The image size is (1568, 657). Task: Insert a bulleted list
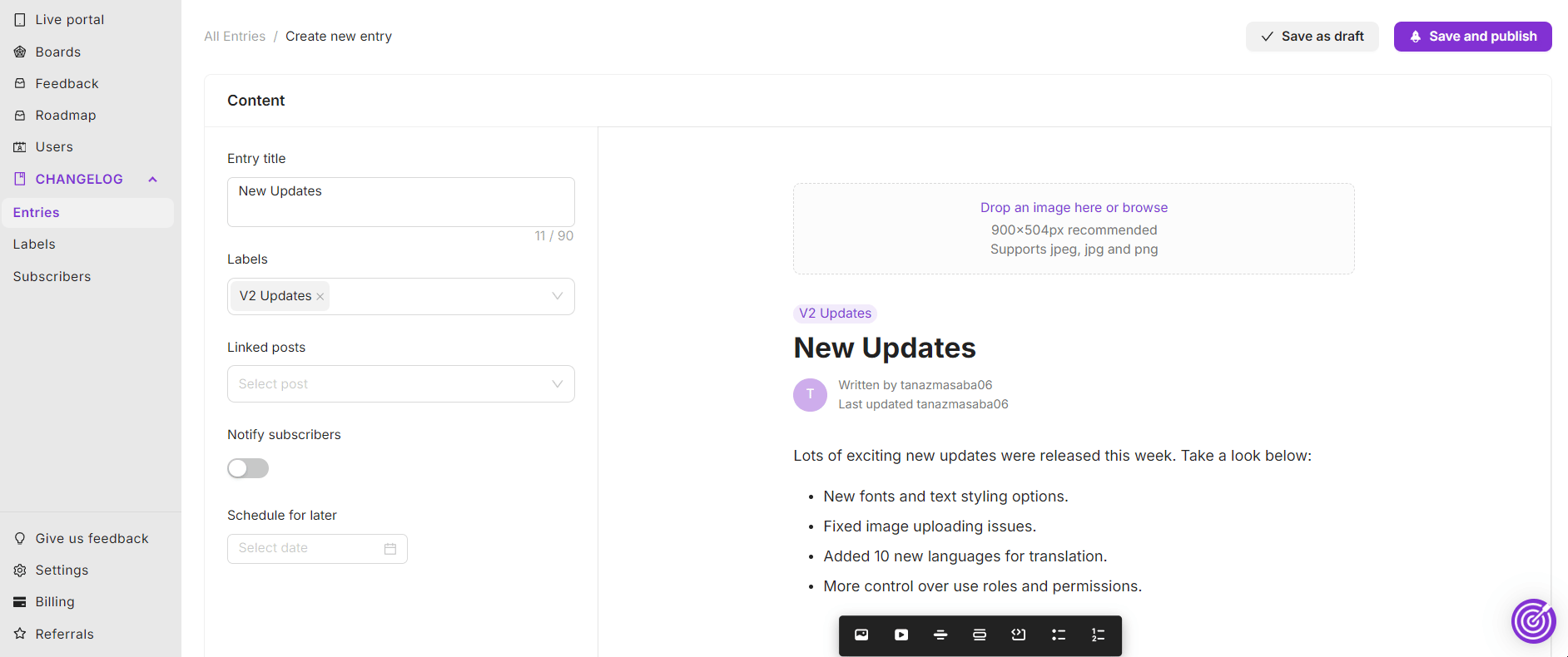point(1059,635)
